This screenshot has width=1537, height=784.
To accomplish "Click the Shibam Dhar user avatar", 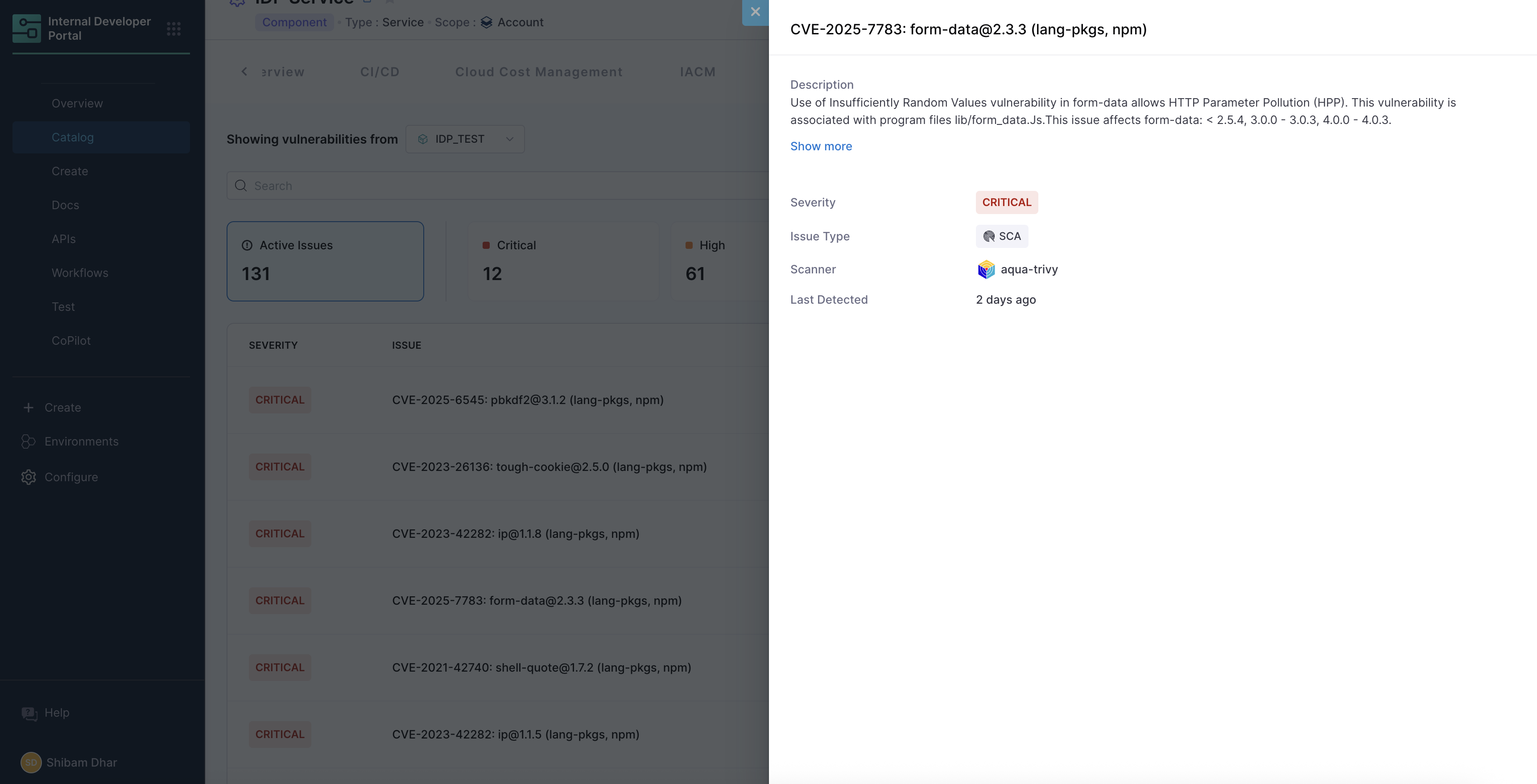I will (31, 763).
